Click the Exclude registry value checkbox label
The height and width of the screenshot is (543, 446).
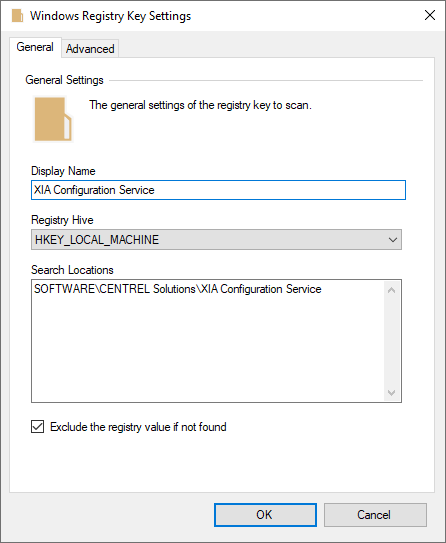(138, 427)
